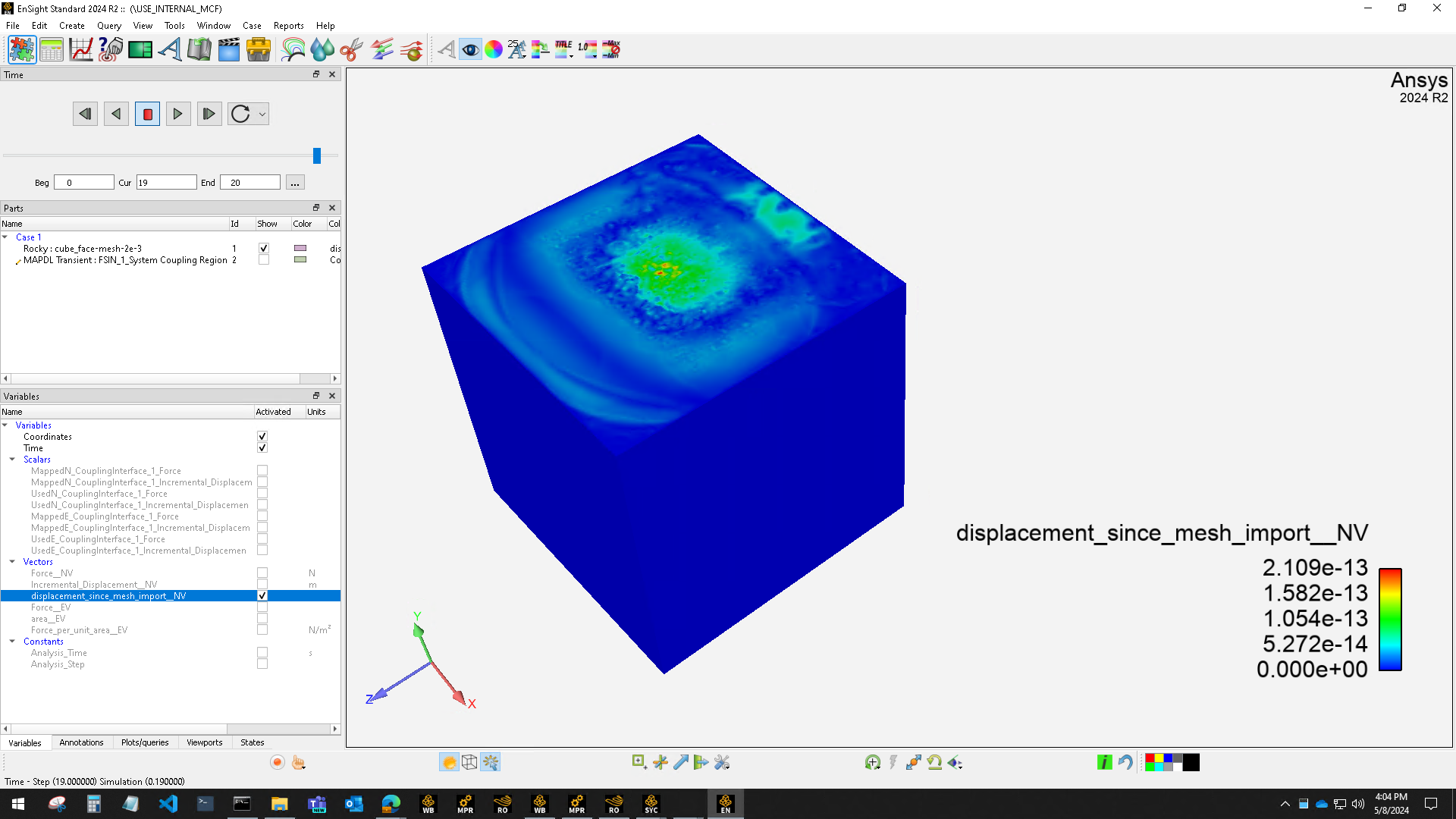Click the undo arrow in bottom toolbar
This screenshot has width=1456, height=819.
click(x=1127, y=762)
